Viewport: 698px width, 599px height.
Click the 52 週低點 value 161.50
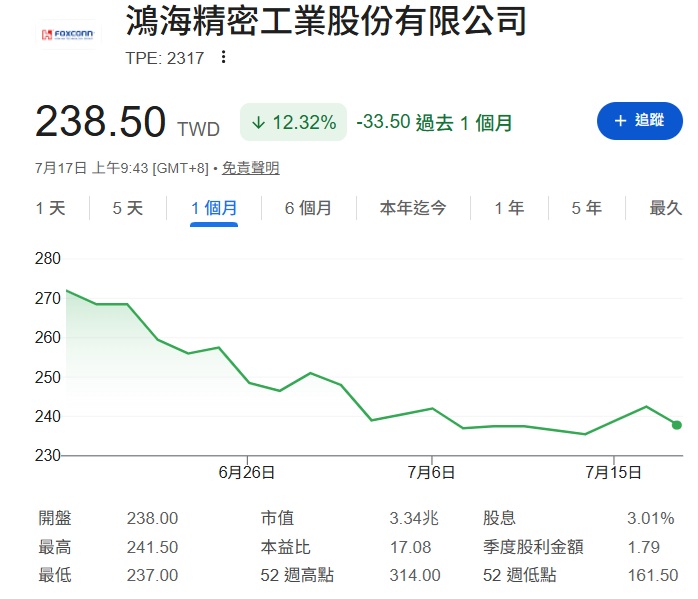pos(653,575)
